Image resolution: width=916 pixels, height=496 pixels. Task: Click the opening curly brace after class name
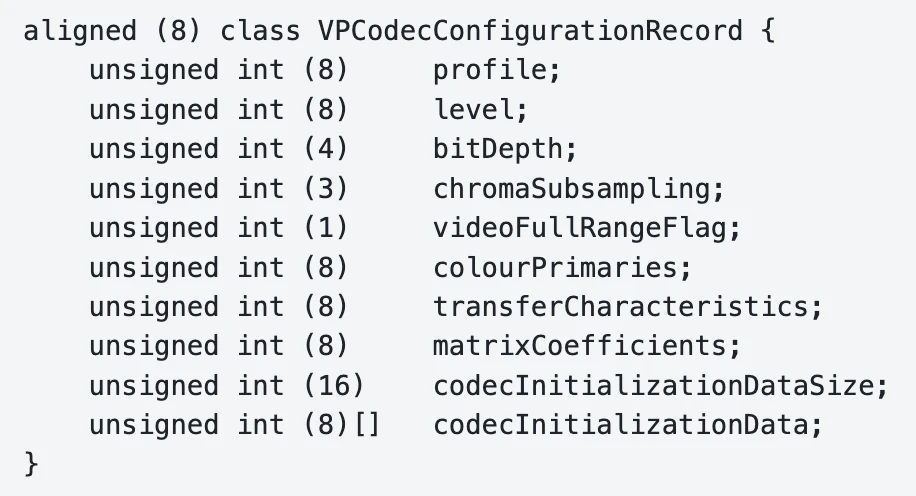point(767,30)
